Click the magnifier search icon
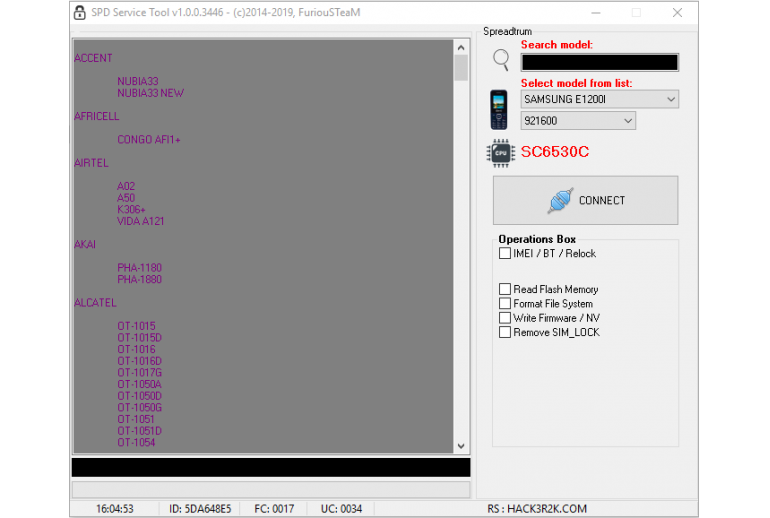 point(501,60)
